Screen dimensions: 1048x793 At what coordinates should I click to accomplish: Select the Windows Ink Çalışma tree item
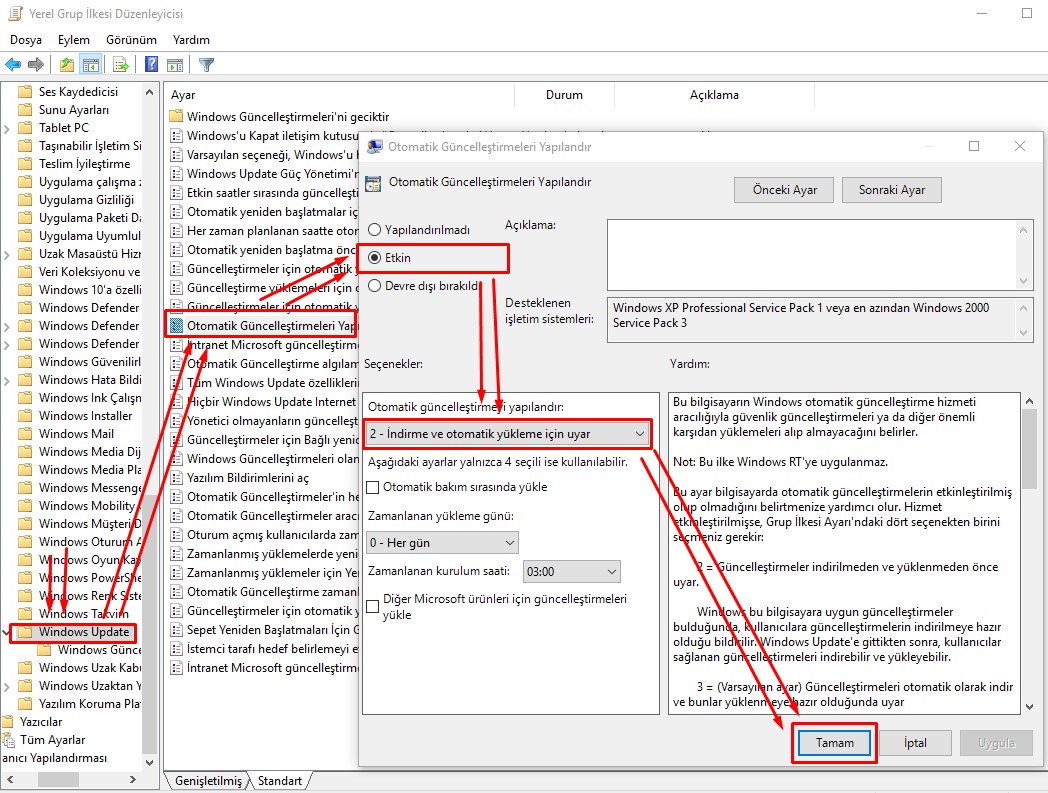(x=90, y=398)
